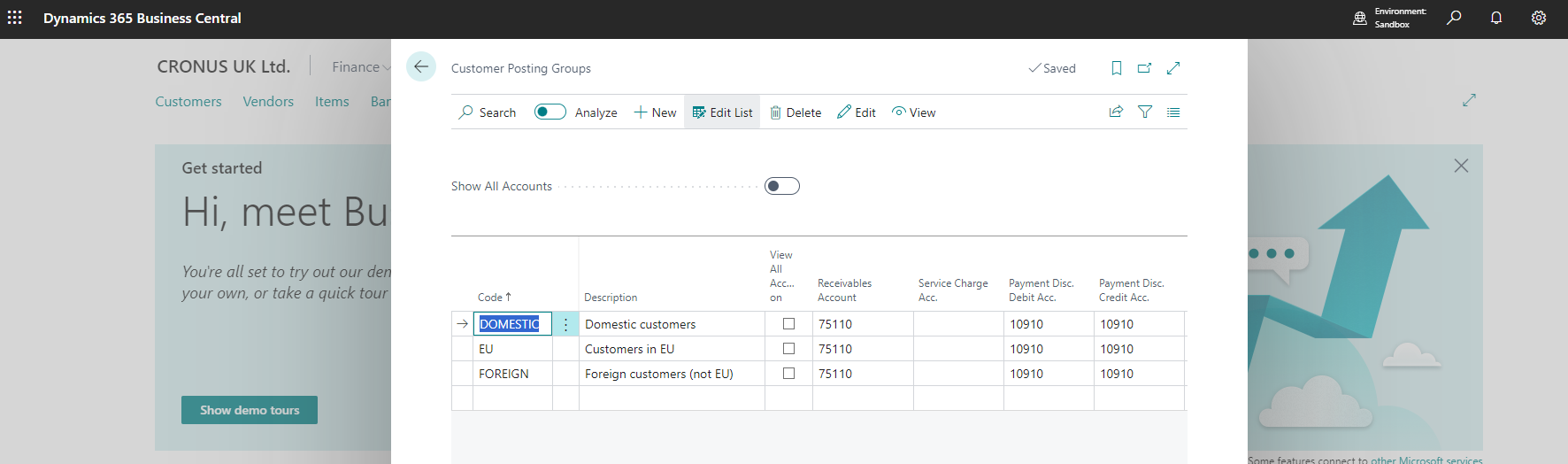This screenshot has width=1568, height=464.
Task: Click Receivables Account 75110 for DOMESTIC
Action: point(863,324)
